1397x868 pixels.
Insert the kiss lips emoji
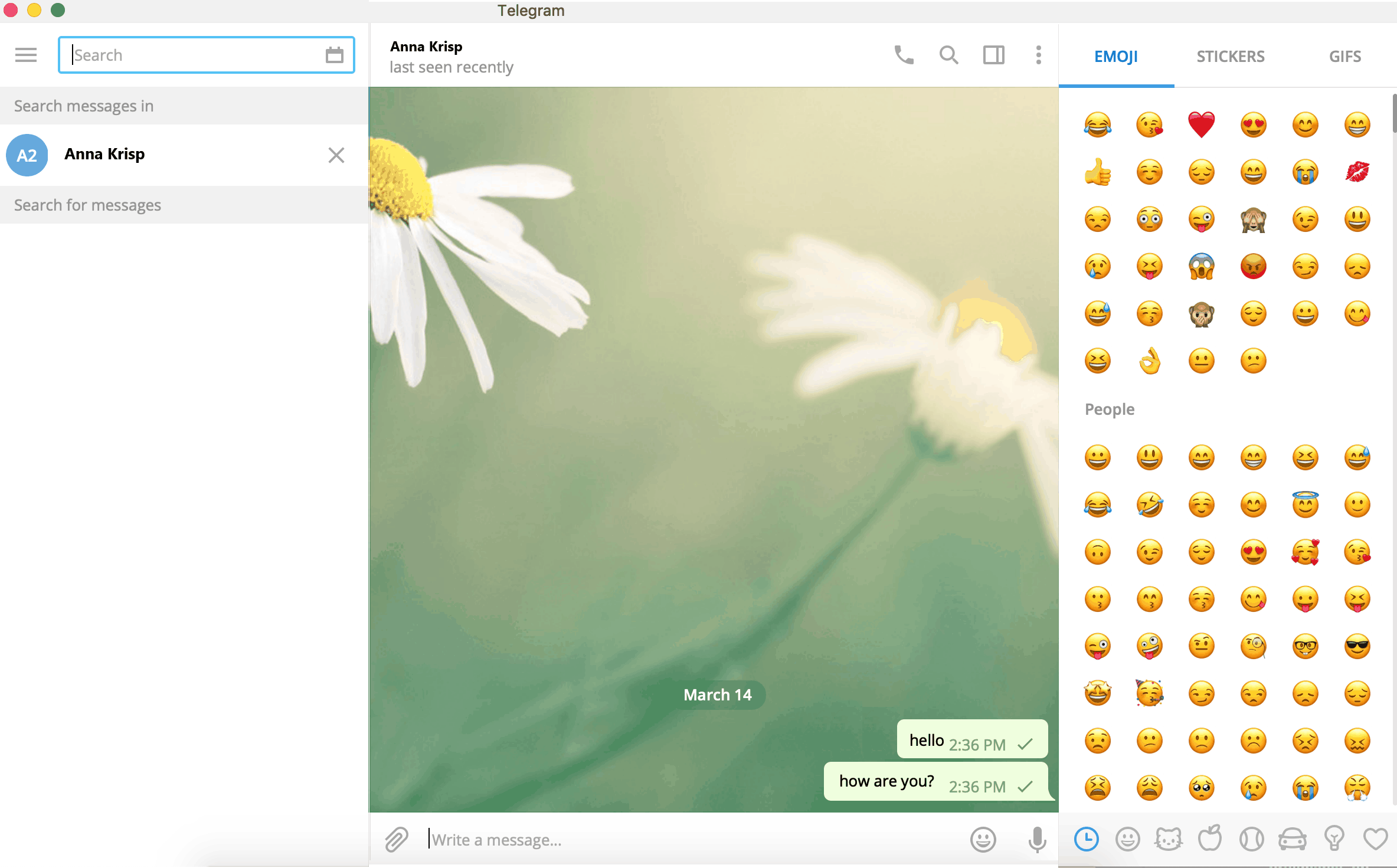1357,172
